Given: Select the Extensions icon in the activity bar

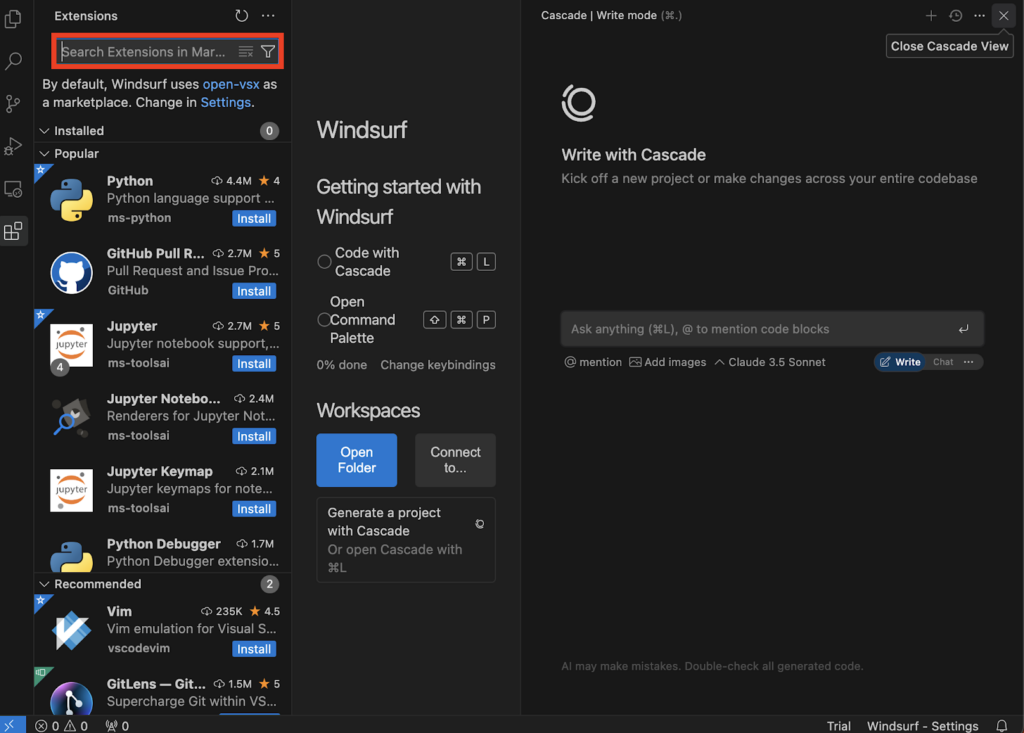Looking at the screenshot, I should point(13,231).
